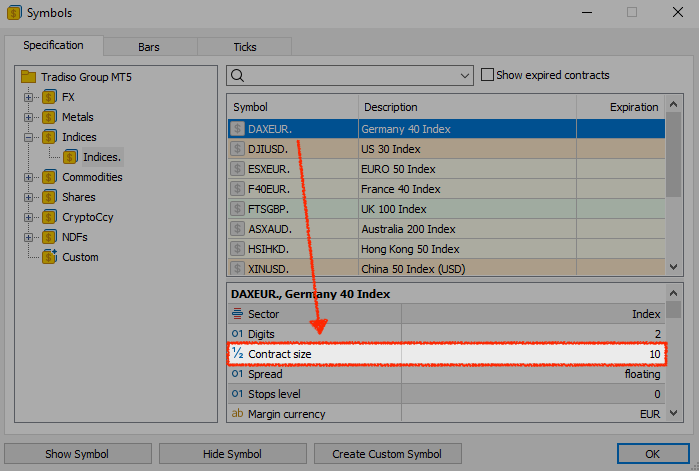Click the Show Symbol button
Viewport: 699px width, 471px height.
pyautogui.click(x=78, y=454)
